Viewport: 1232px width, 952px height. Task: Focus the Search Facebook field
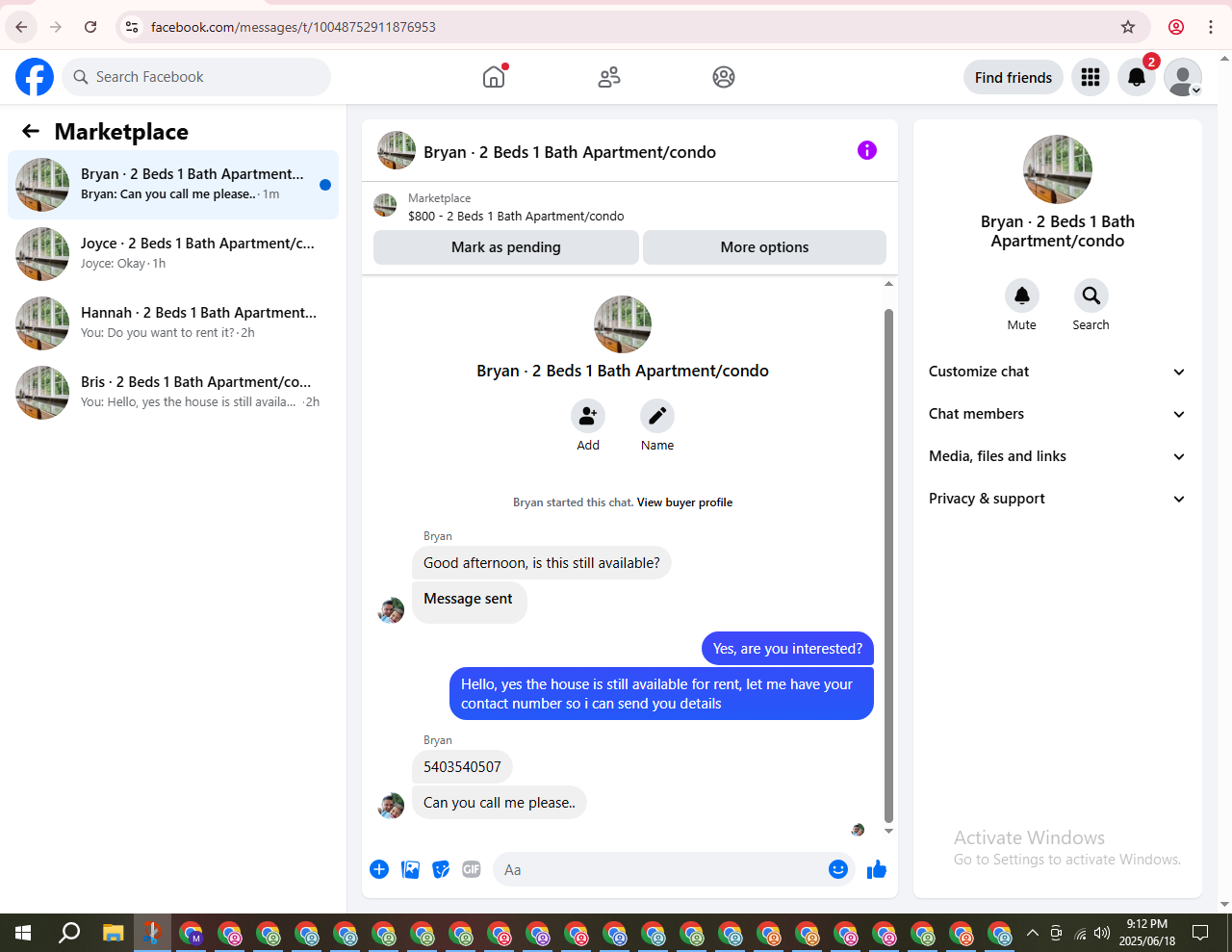196,77
